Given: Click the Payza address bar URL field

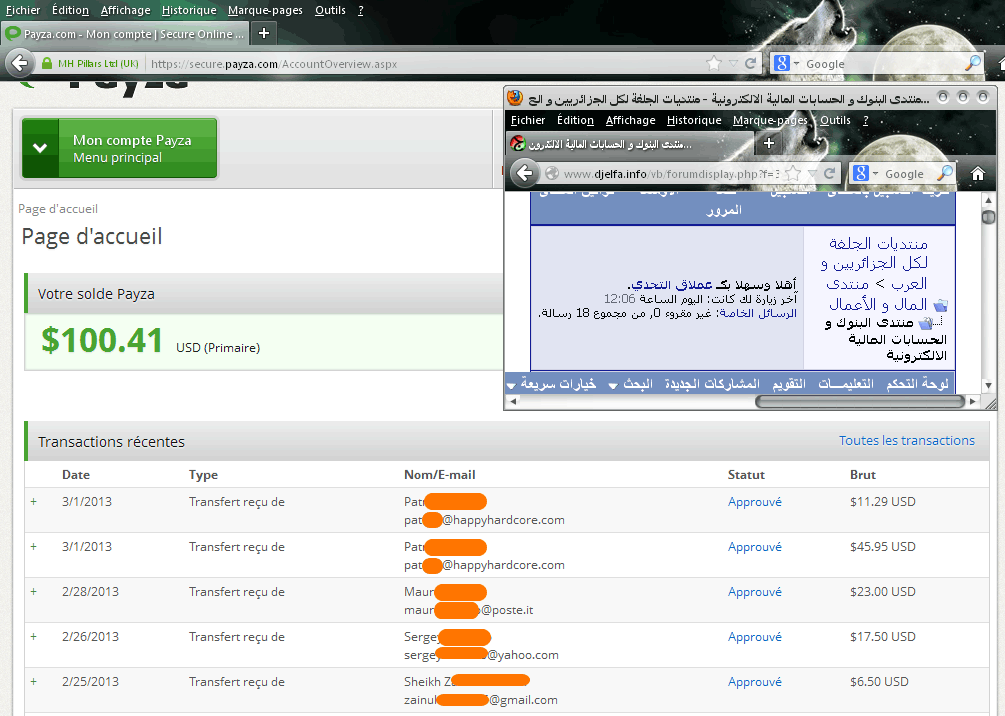Looking at the screenshot, I should (426, 63).
